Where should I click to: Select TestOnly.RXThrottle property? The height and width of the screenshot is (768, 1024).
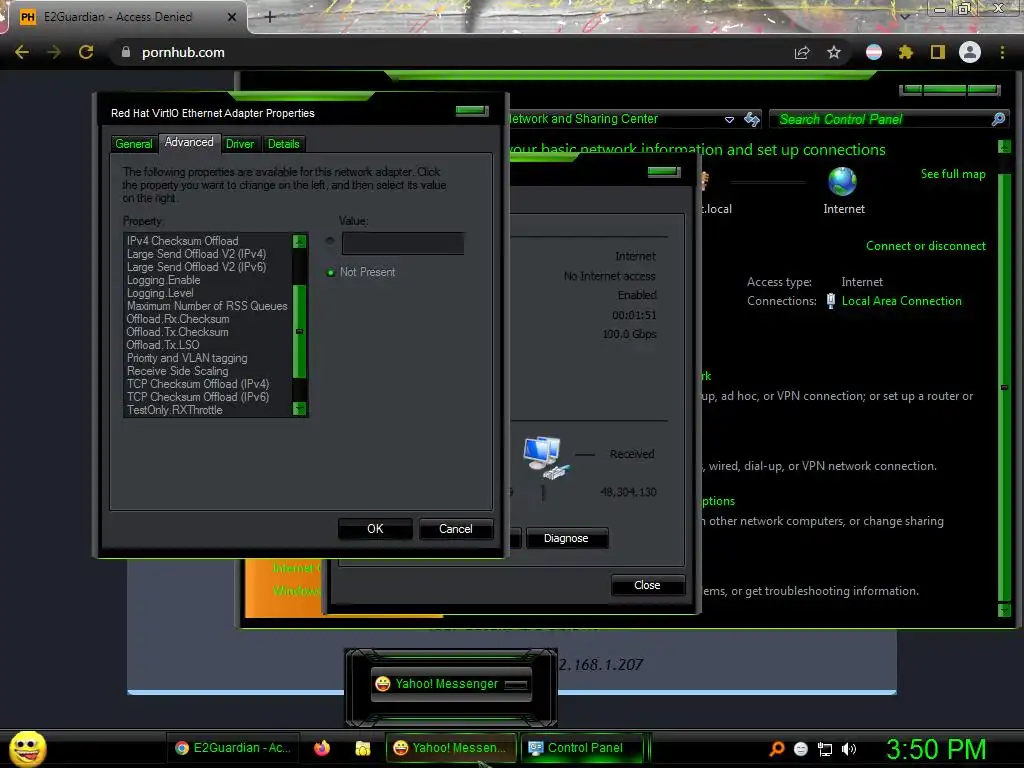tap(174, 410)
